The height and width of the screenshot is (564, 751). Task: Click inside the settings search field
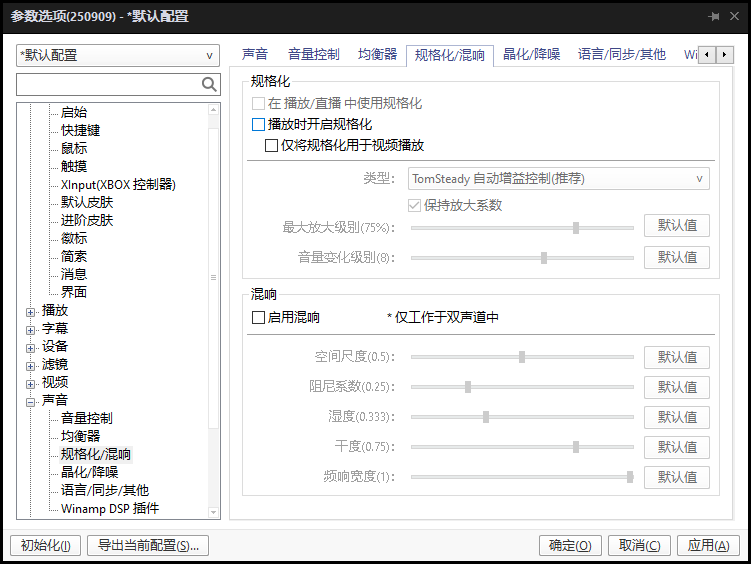coord(108,85)
